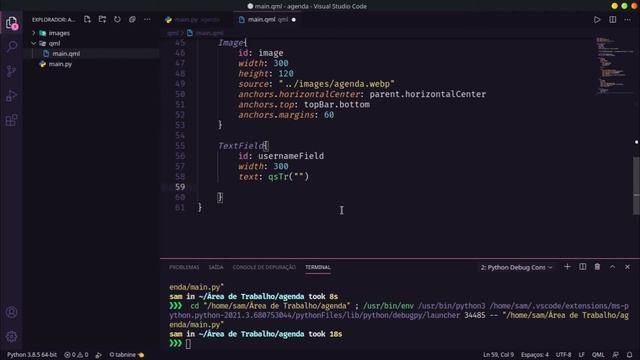Close the terminal panel
The image size is (640, 360).
[x=627, y=267]
